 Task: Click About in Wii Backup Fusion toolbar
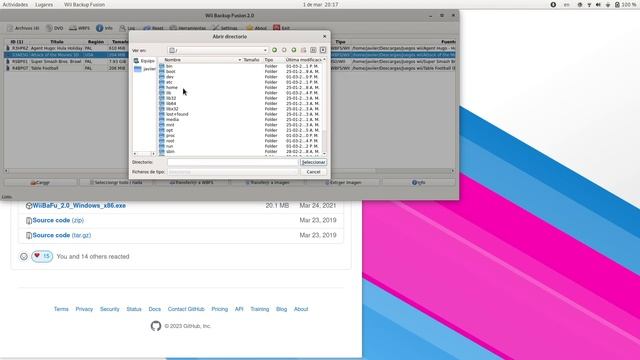pos(256,28)
